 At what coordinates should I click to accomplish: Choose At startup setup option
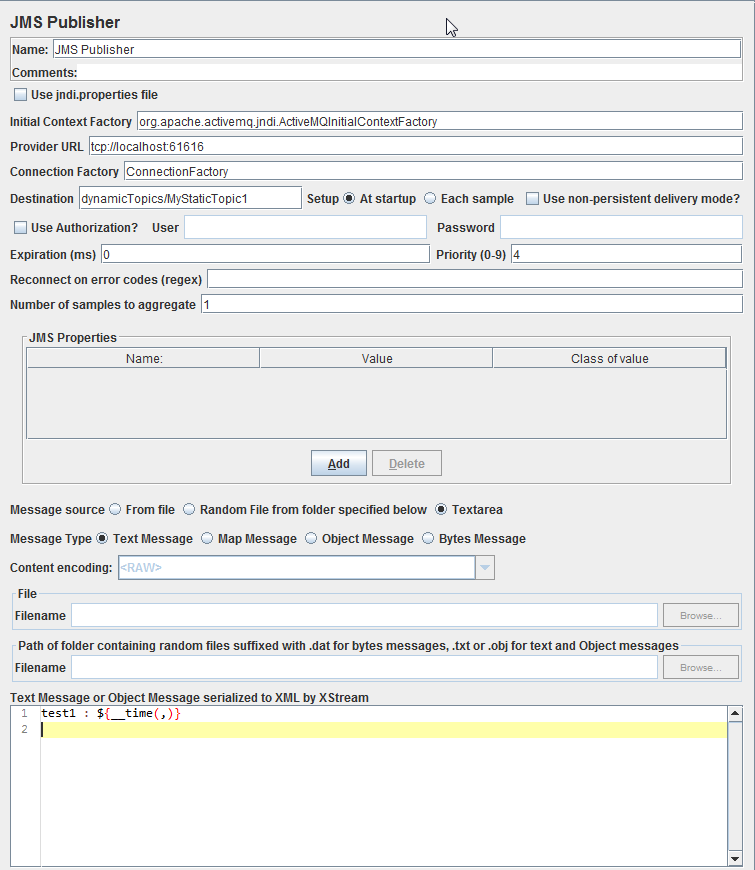pos(349,199)
